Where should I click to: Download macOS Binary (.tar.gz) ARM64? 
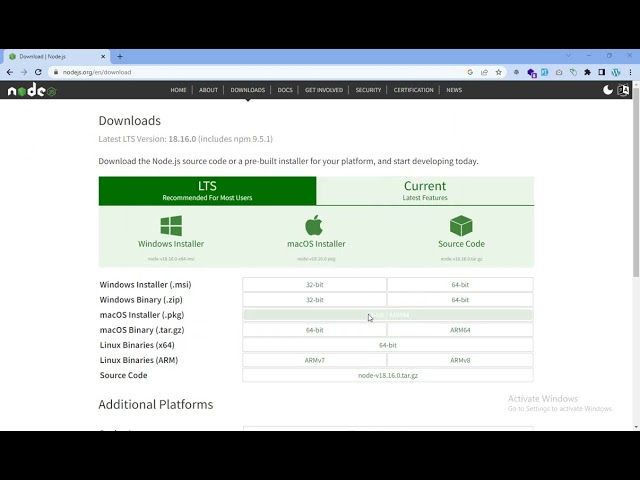pos(460,330)
